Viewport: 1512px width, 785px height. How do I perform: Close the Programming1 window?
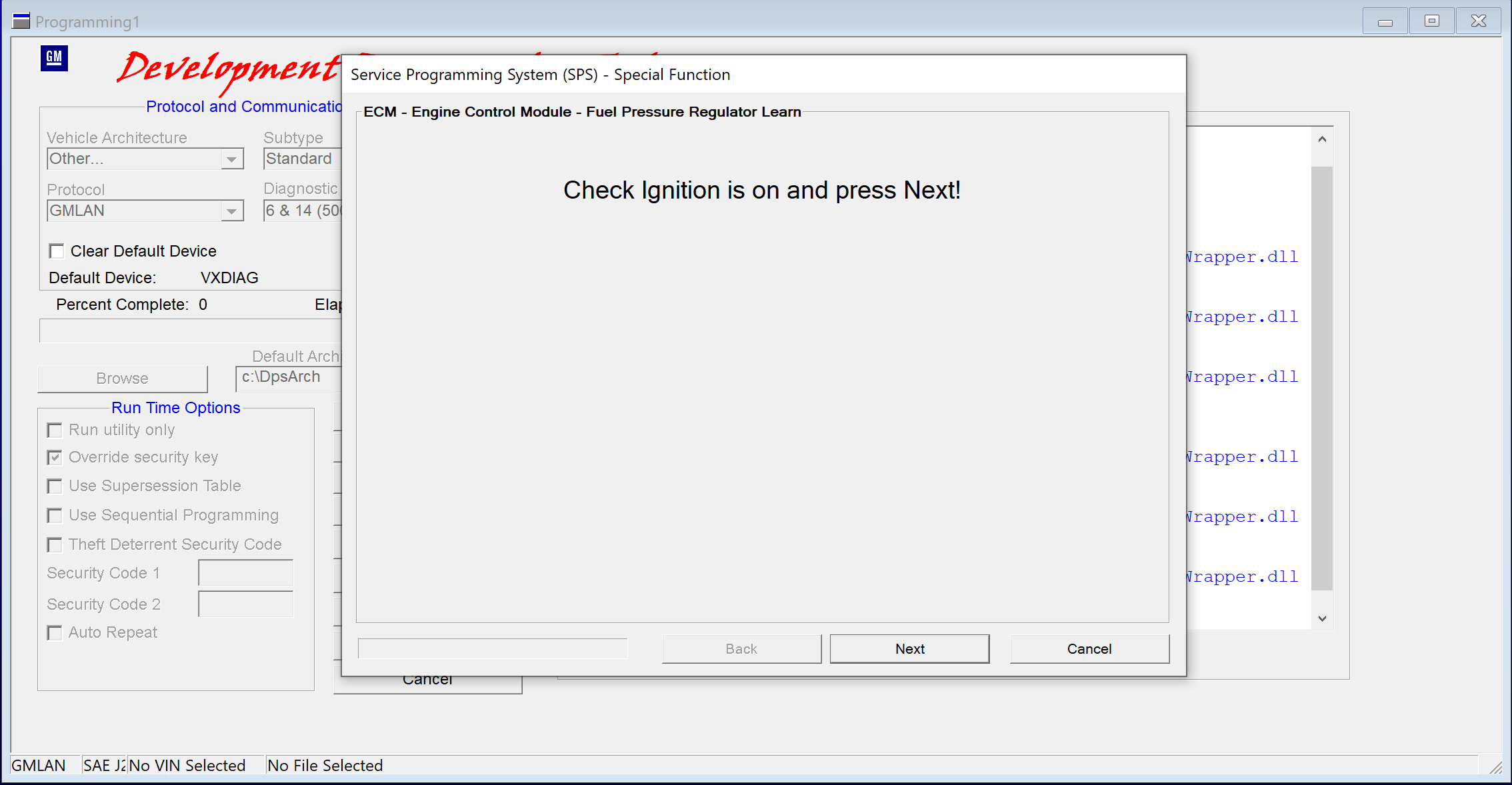[1479, 21]
